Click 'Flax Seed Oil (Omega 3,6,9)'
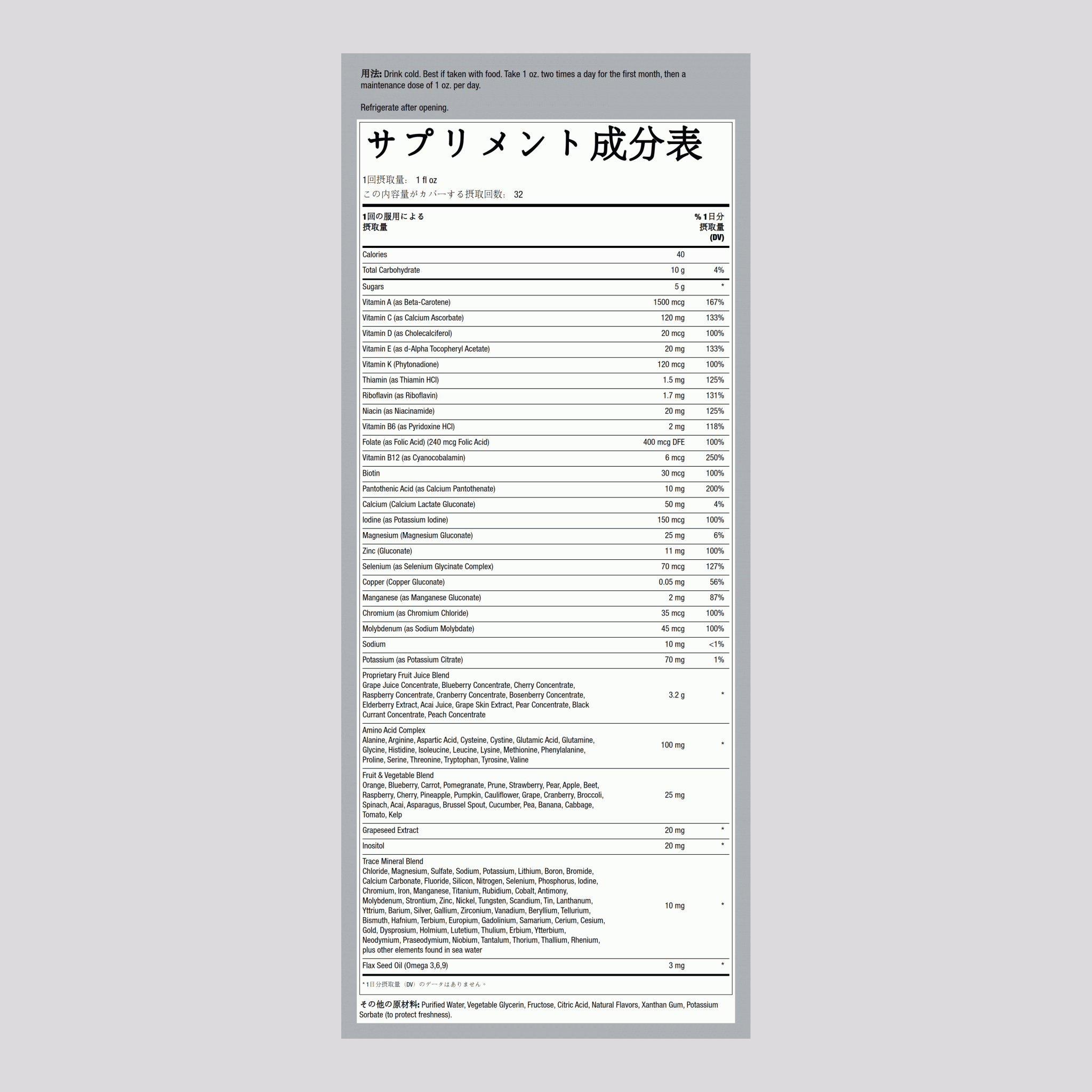 tap(405, 966)
